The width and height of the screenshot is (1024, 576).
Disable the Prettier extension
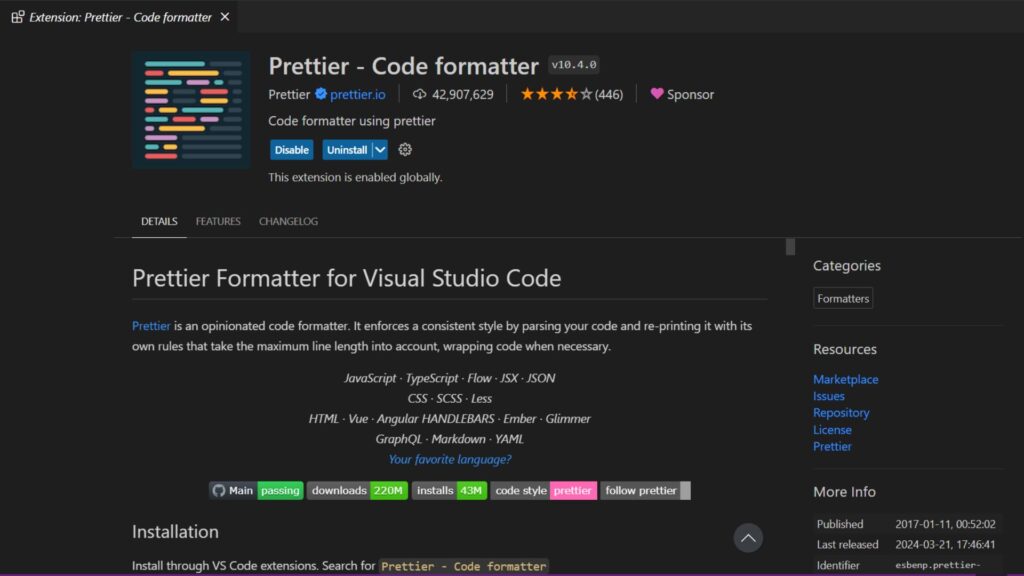[x=291, y=150]
